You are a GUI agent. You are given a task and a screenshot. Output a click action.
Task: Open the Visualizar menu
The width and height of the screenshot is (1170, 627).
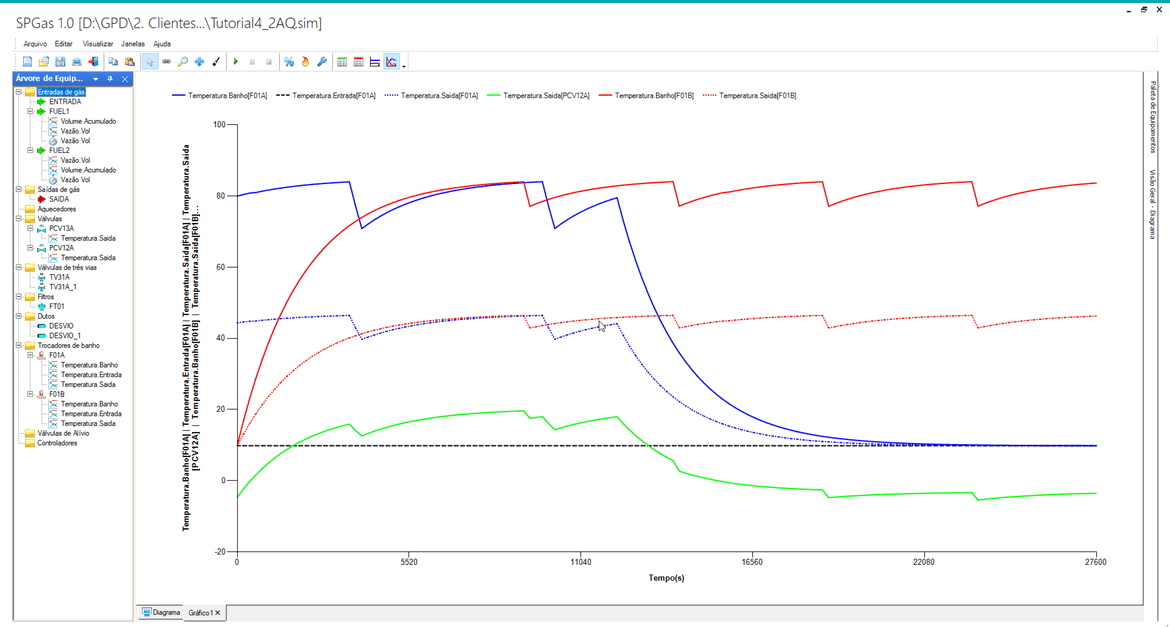tap(98, 43)
